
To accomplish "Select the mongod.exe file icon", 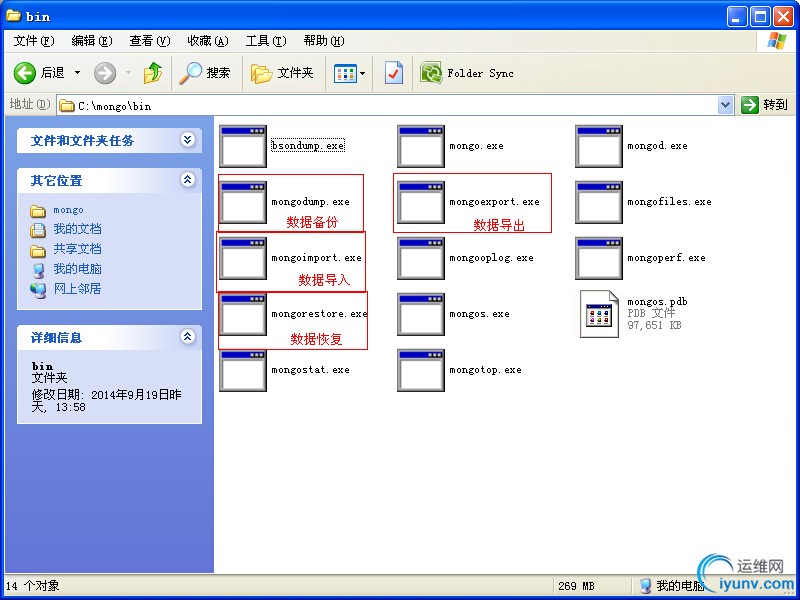I will 599,146.
